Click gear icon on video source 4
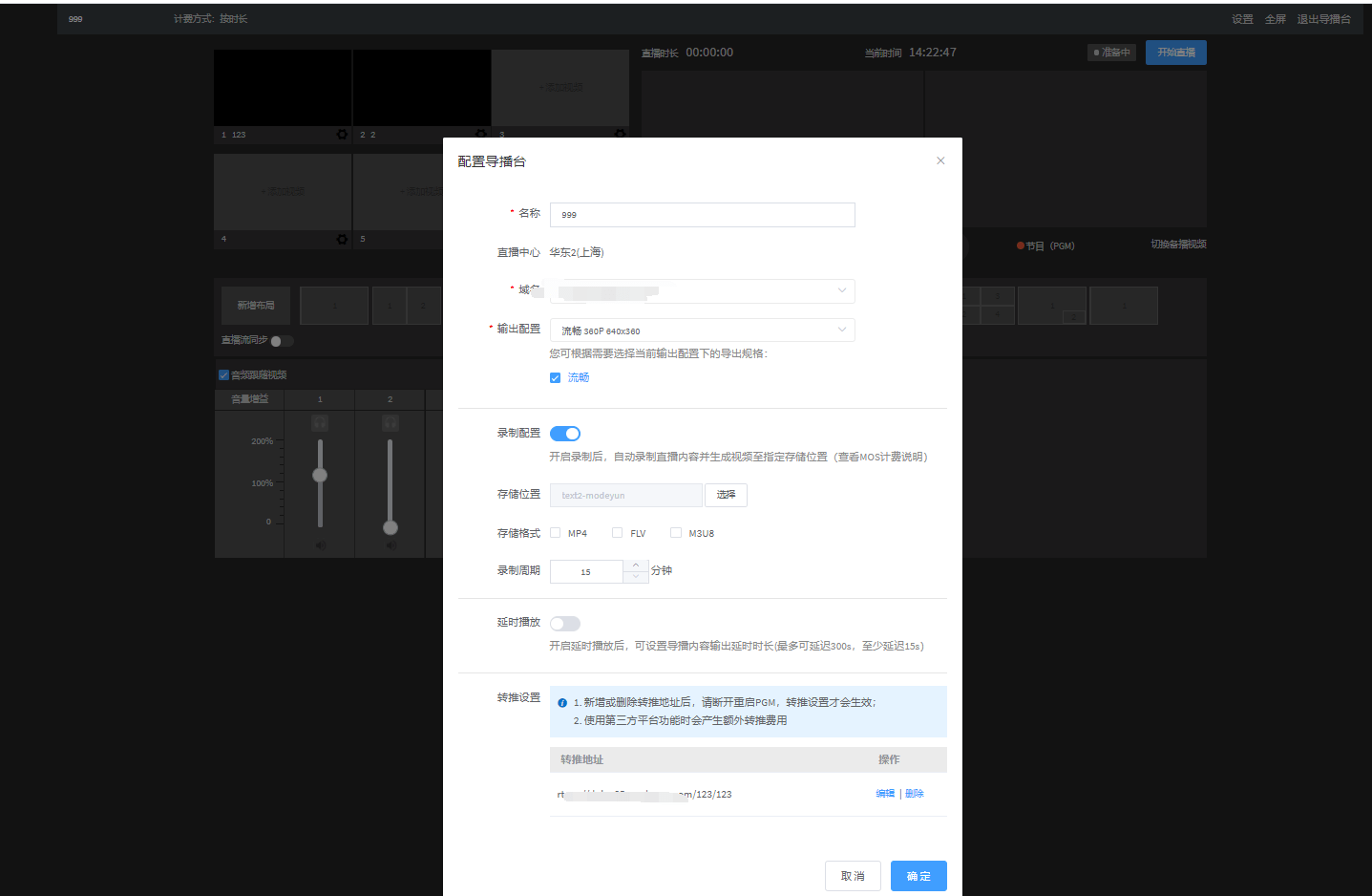The height and width of the screenshot is (896, 1372). click(x=342, y=239)
